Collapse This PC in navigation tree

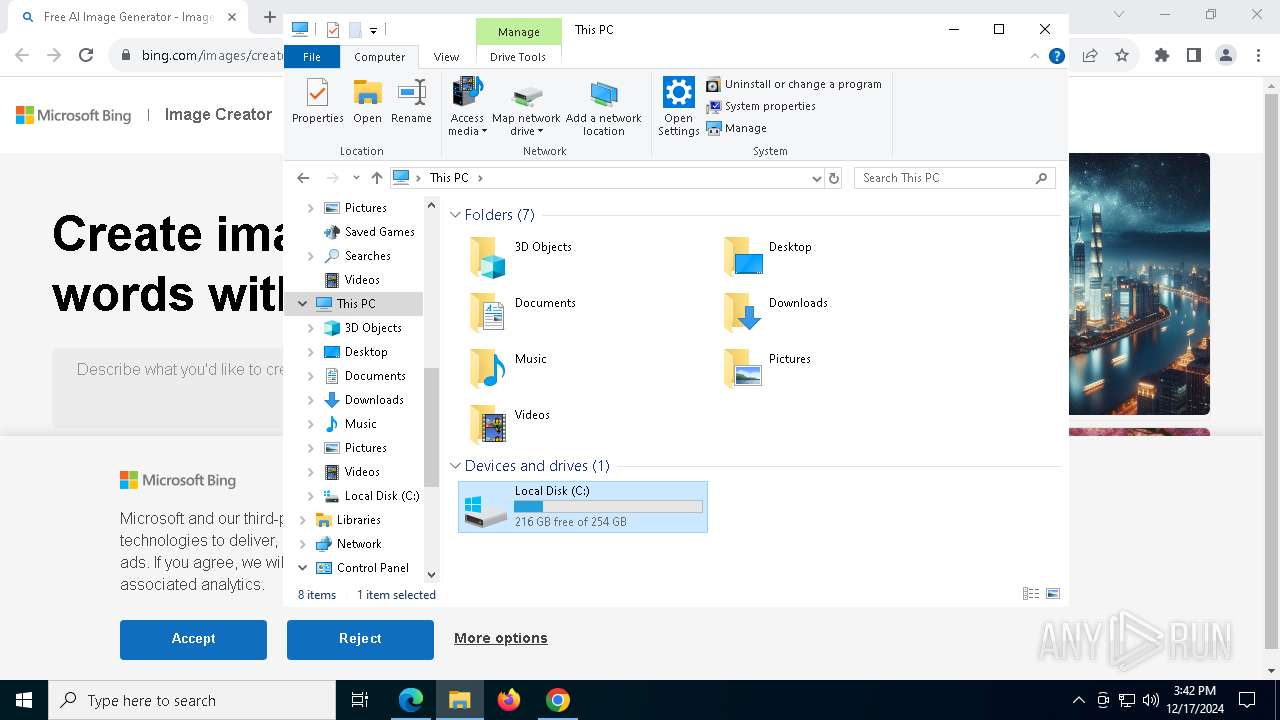pos(303,304)
